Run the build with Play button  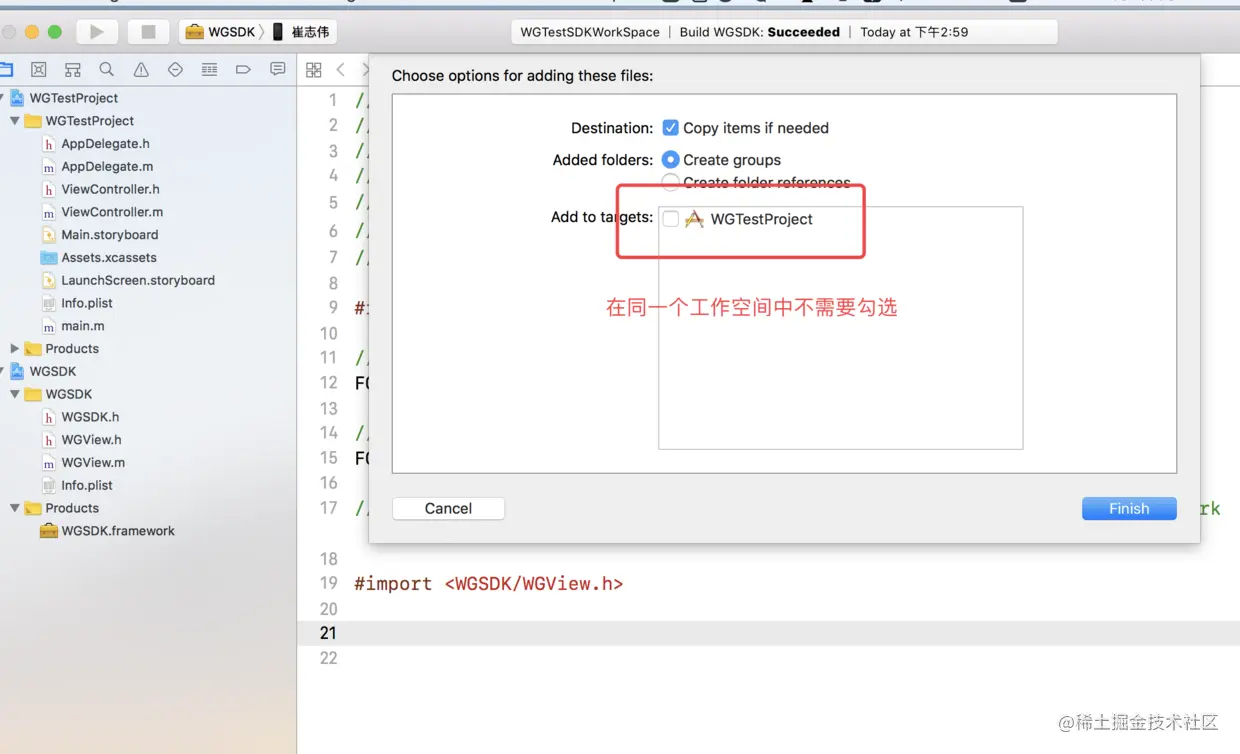[x=97, y=32]
